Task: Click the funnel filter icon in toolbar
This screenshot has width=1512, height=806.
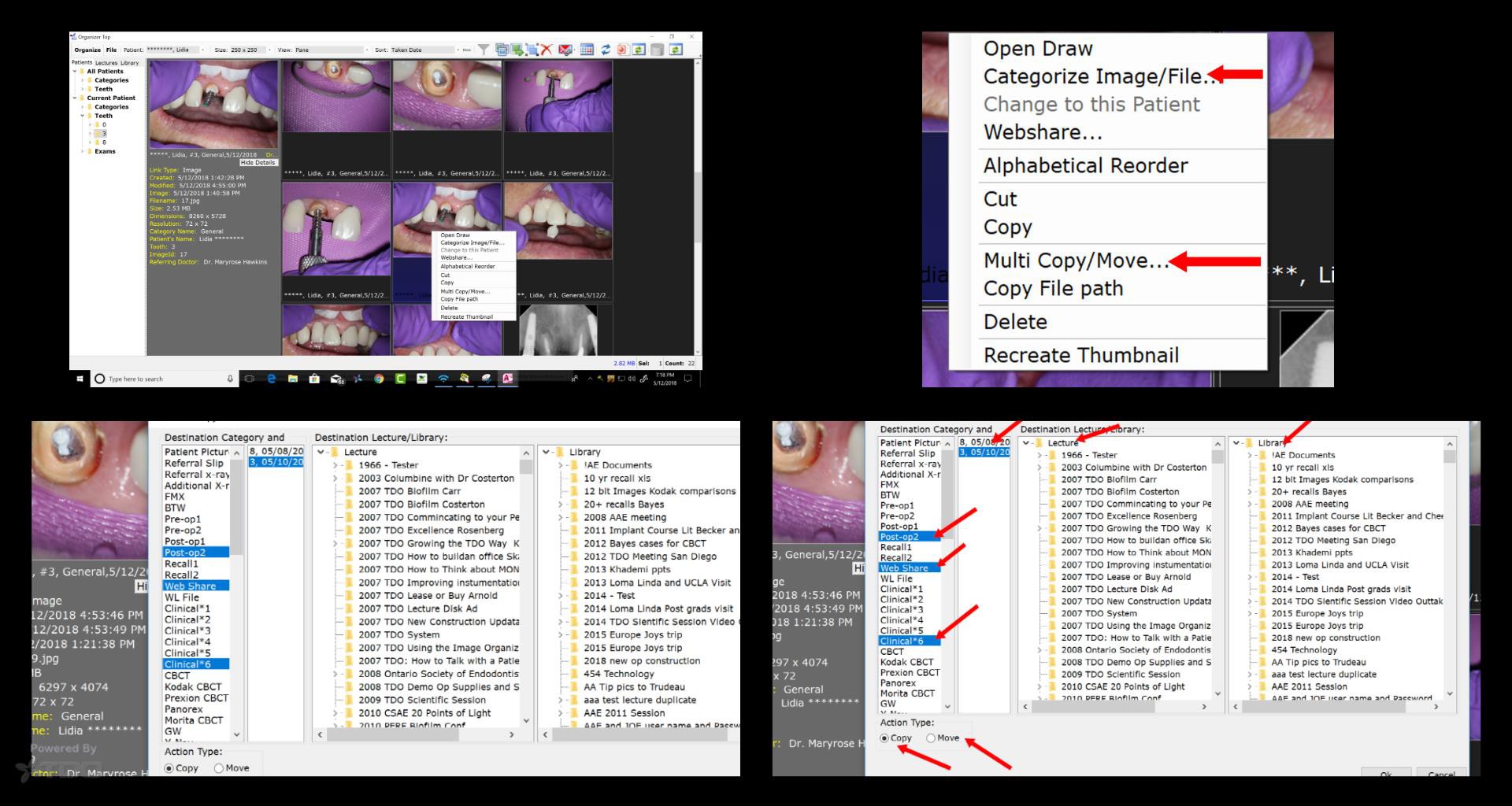Action: [484, 50]
